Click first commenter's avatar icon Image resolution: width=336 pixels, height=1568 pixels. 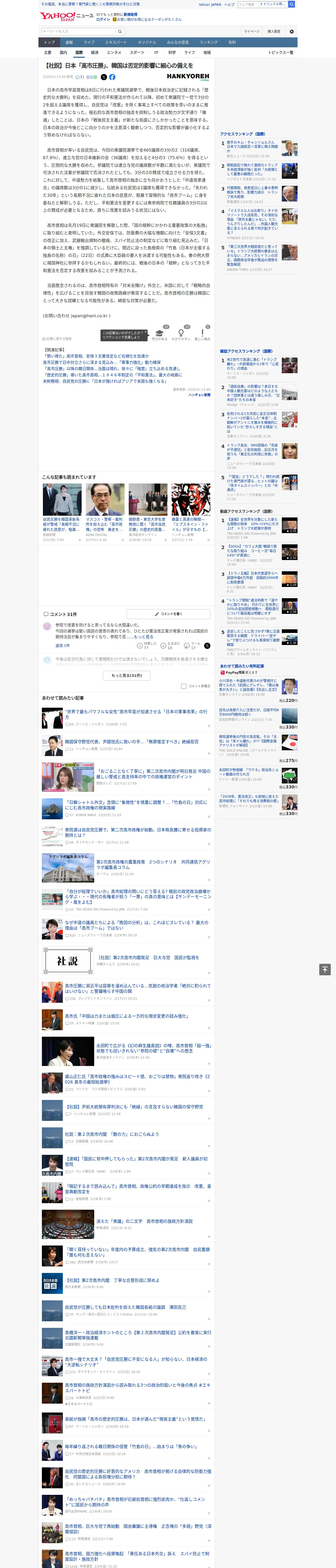pyautogui.click(x=47, y=626)
